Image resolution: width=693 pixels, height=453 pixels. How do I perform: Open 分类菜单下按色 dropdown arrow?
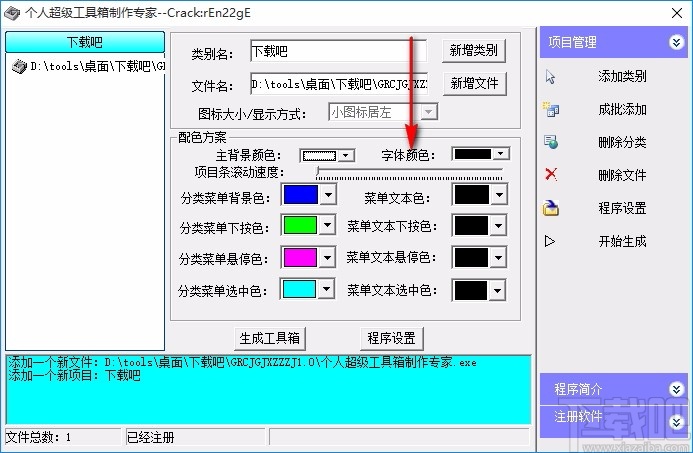(327, 225)
